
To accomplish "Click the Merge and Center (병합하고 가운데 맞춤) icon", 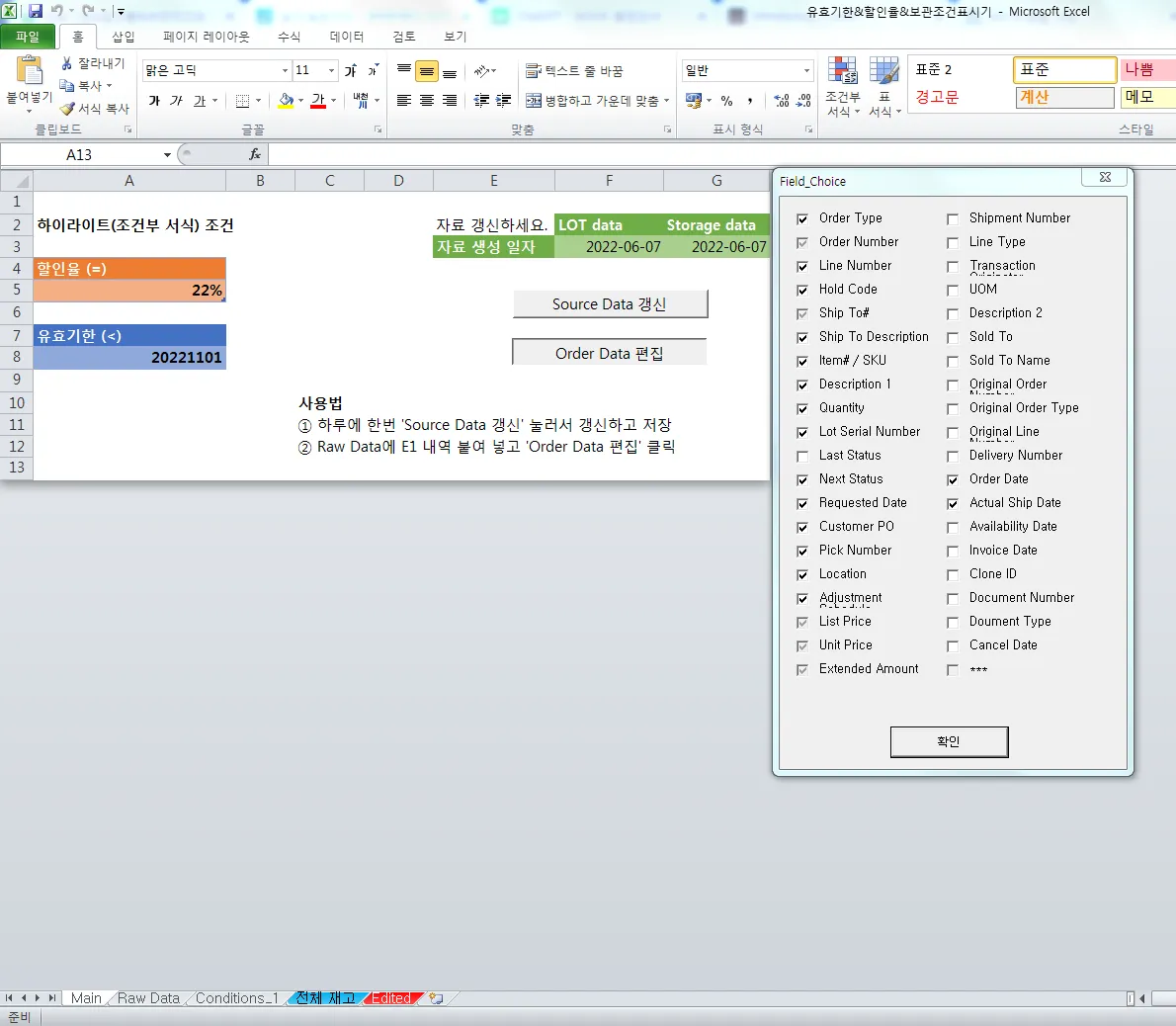I will (534, 101).
